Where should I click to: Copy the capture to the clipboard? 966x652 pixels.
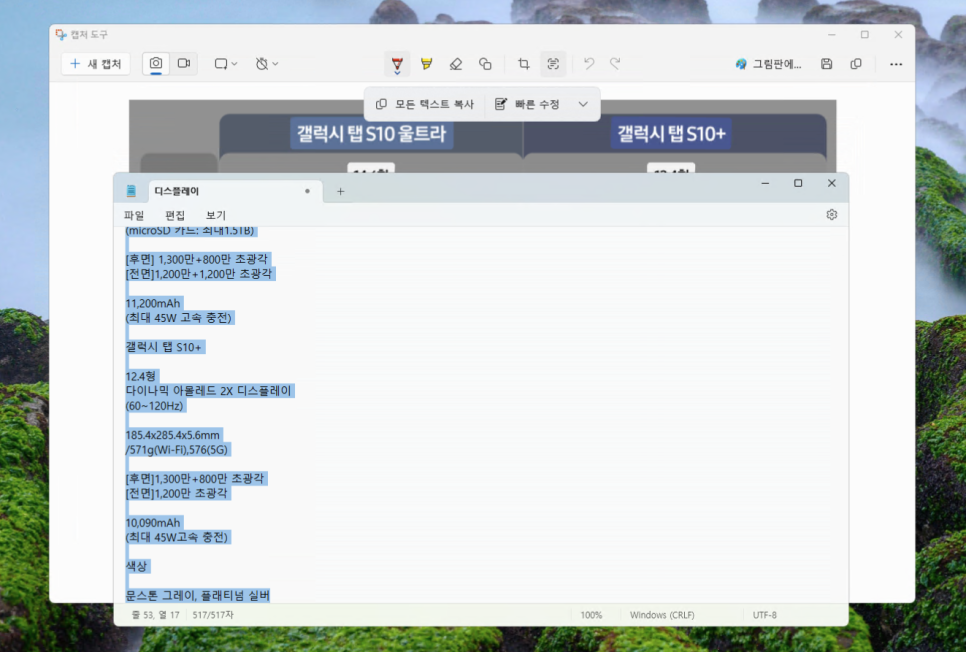coord(856,63)
